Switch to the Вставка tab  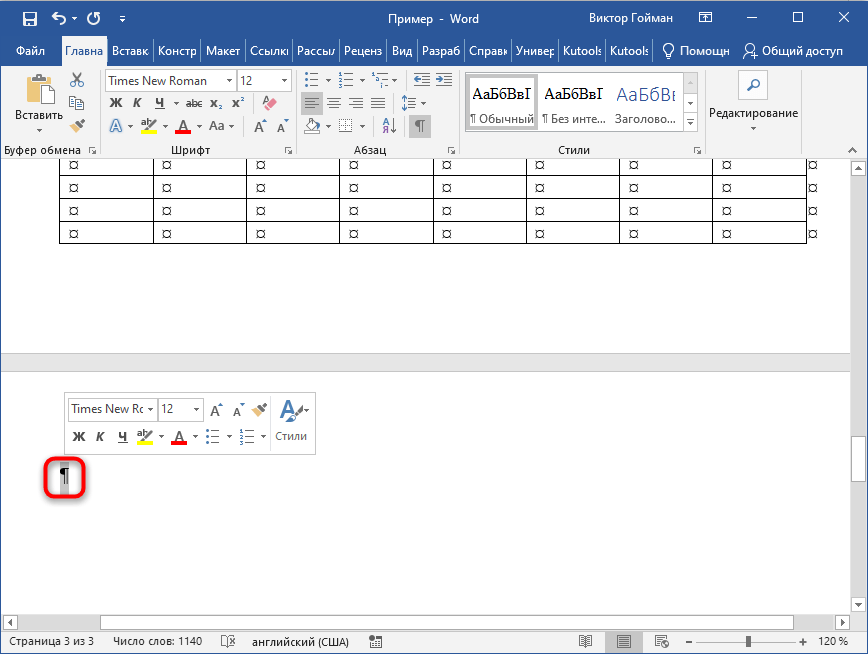pos(130,51)
